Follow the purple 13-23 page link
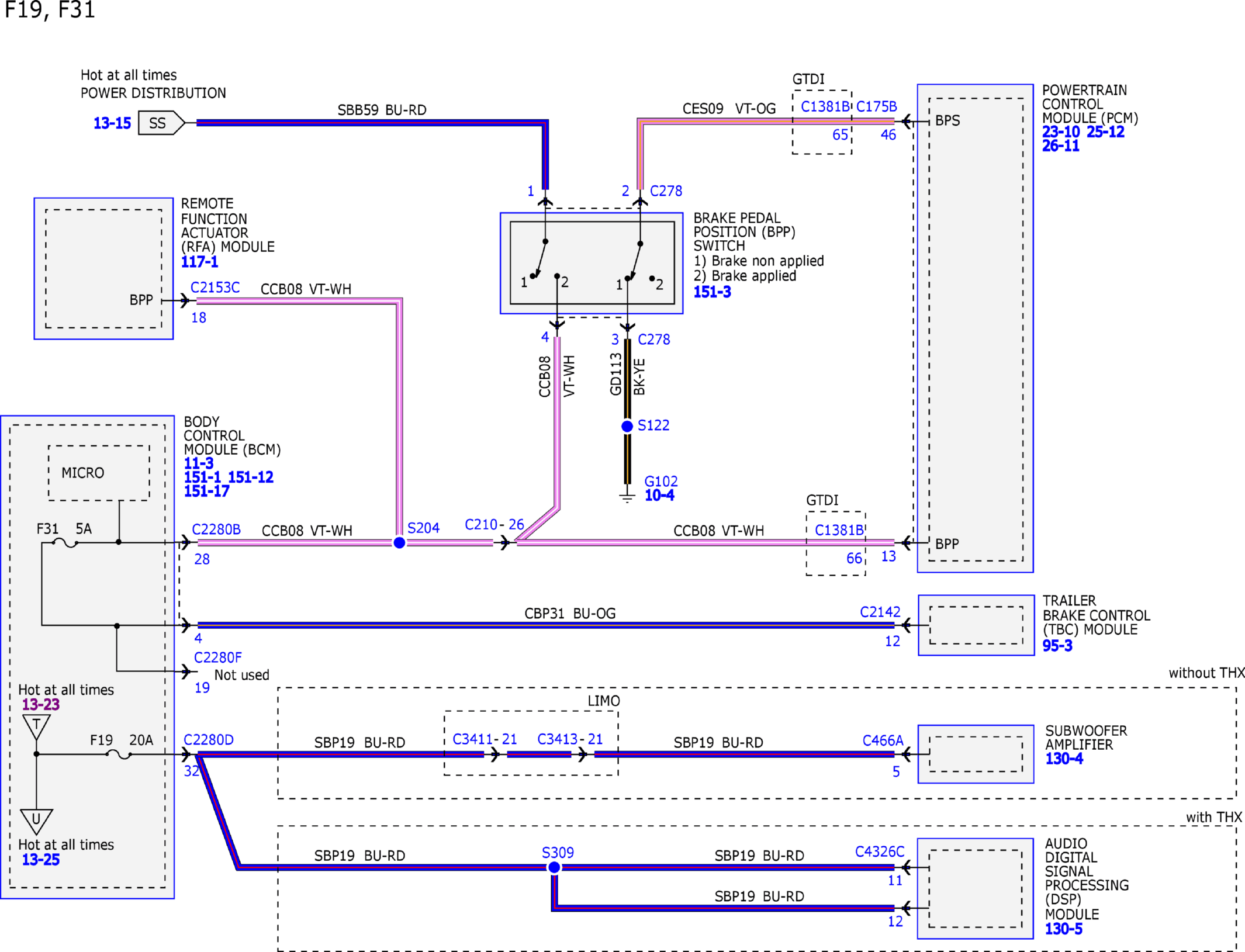Screen dimensions: 1245x952 40,705
